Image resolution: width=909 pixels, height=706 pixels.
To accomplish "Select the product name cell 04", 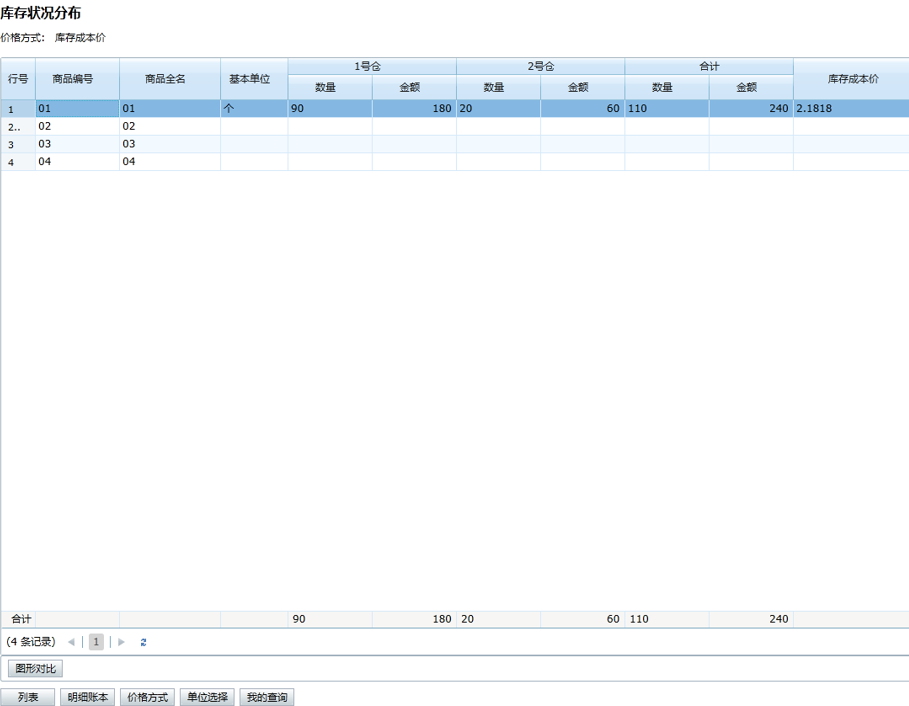I will click(169, 161).
